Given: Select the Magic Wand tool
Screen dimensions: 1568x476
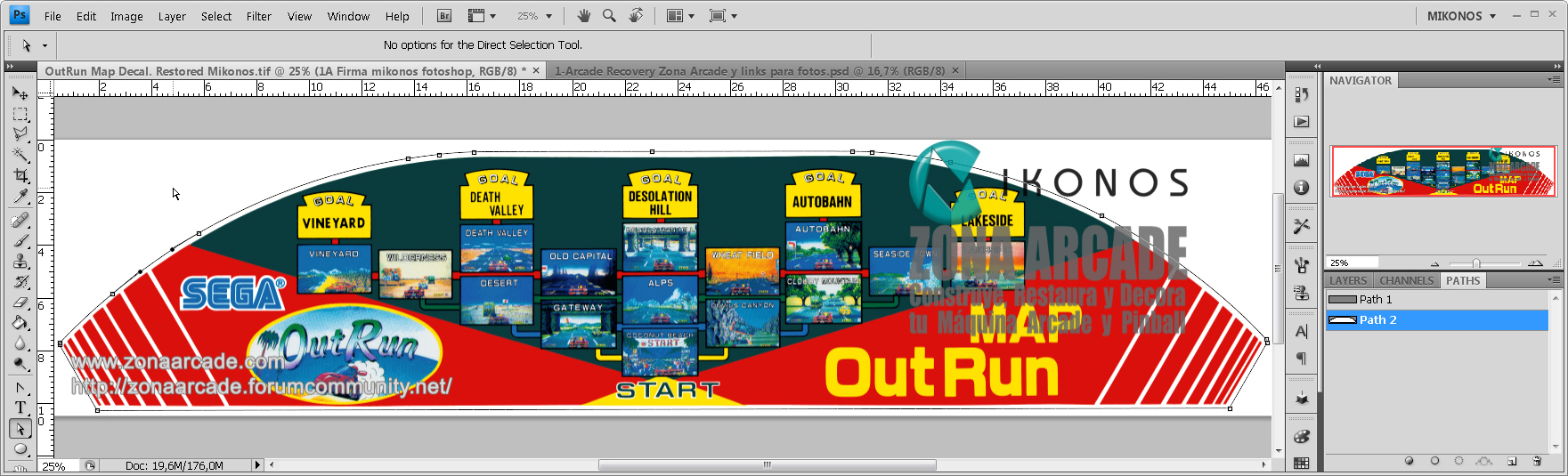Looking at the screenshot, I should (x=20, y=155).
